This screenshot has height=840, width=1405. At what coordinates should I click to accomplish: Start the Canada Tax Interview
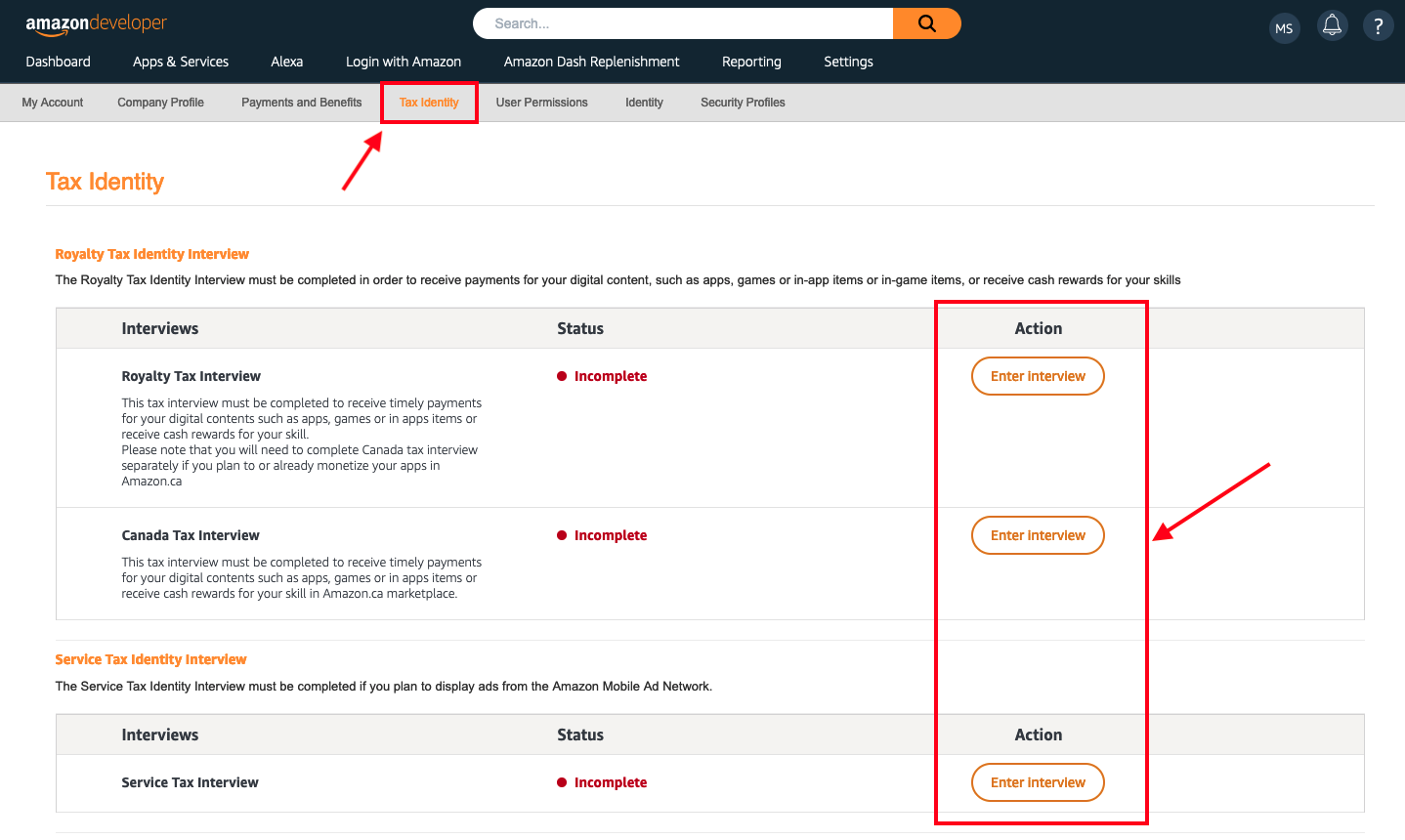pyautogui.click(x=1038, y=535)
